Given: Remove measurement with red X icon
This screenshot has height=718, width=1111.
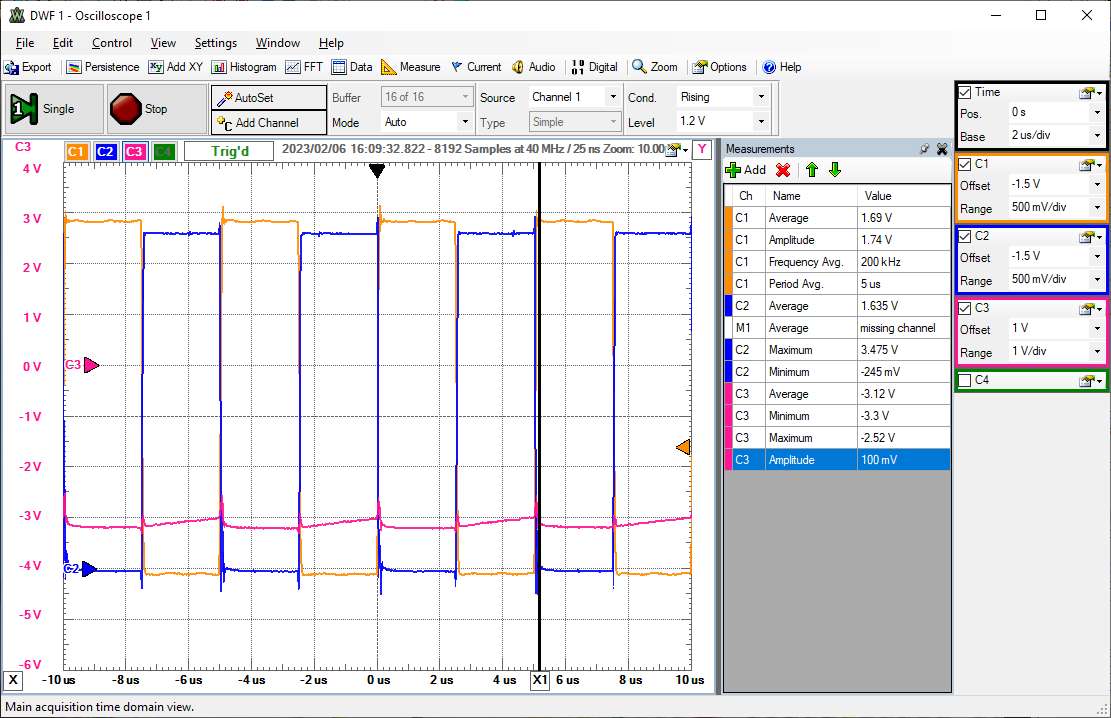Looking at the screenshot, I should (783, 170).
